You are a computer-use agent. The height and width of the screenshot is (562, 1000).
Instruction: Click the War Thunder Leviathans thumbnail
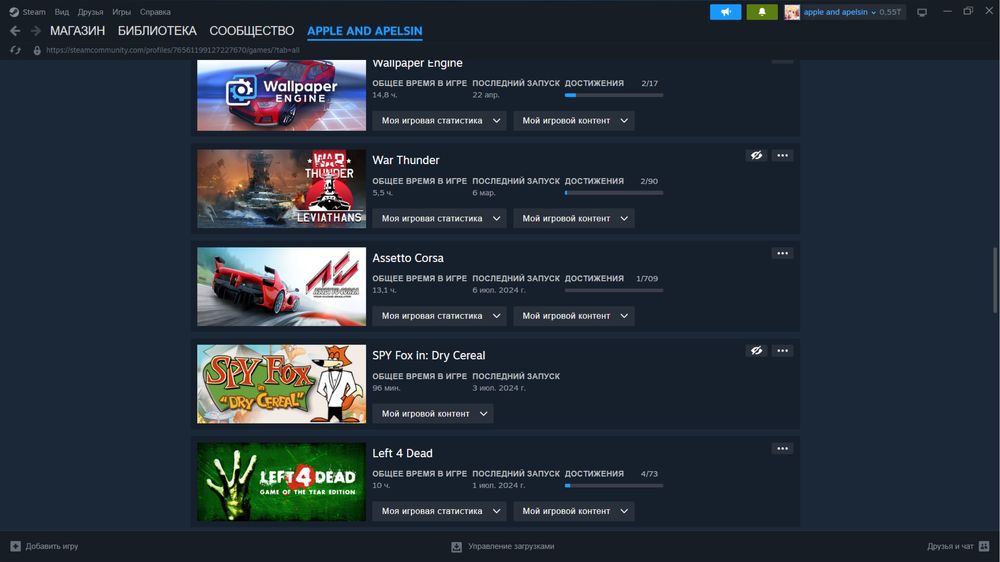(x=281, y=189)
